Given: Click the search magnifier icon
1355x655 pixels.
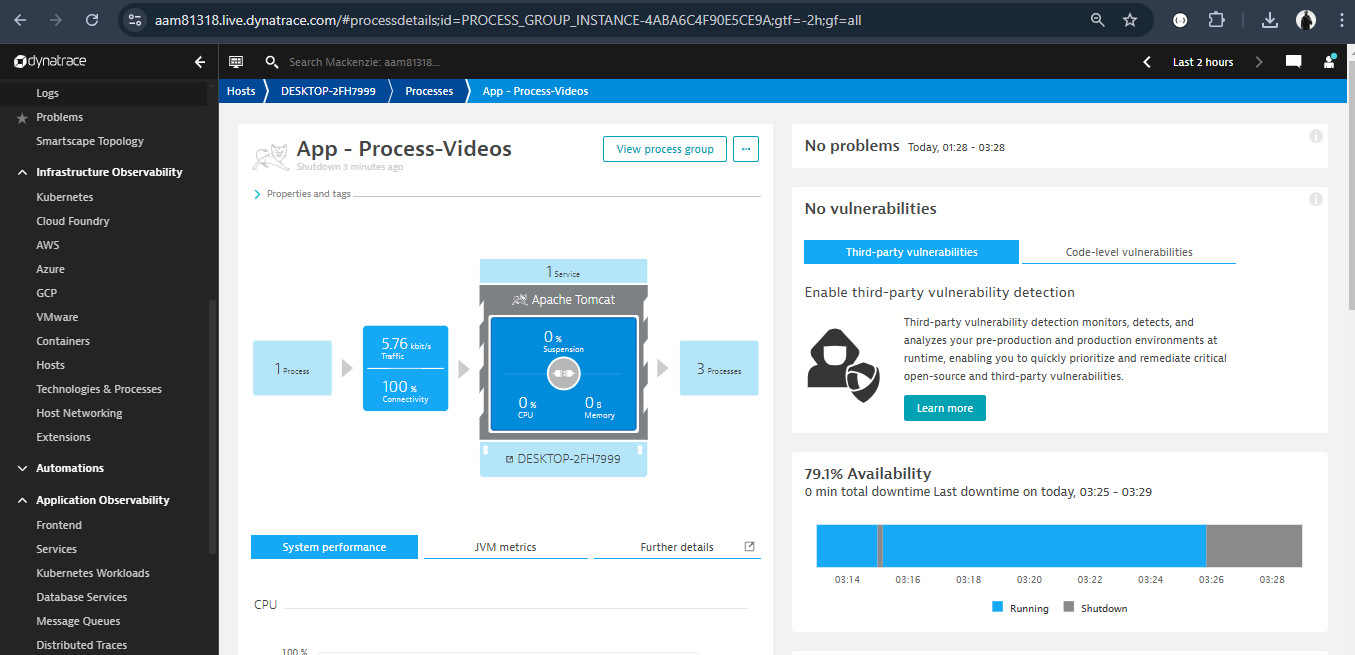Looking at the screenshot, I should (271, 62).
